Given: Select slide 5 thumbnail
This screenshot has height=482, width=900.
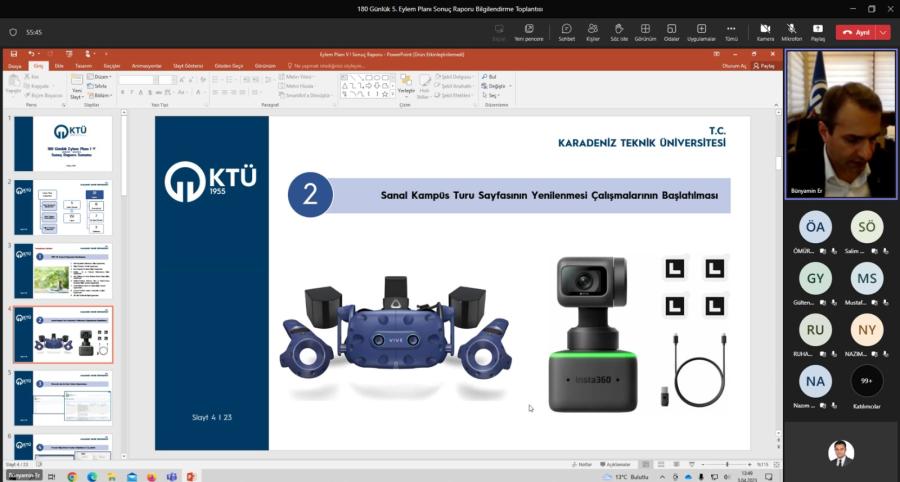Looking at the screenshot, I should click(63, 398).
